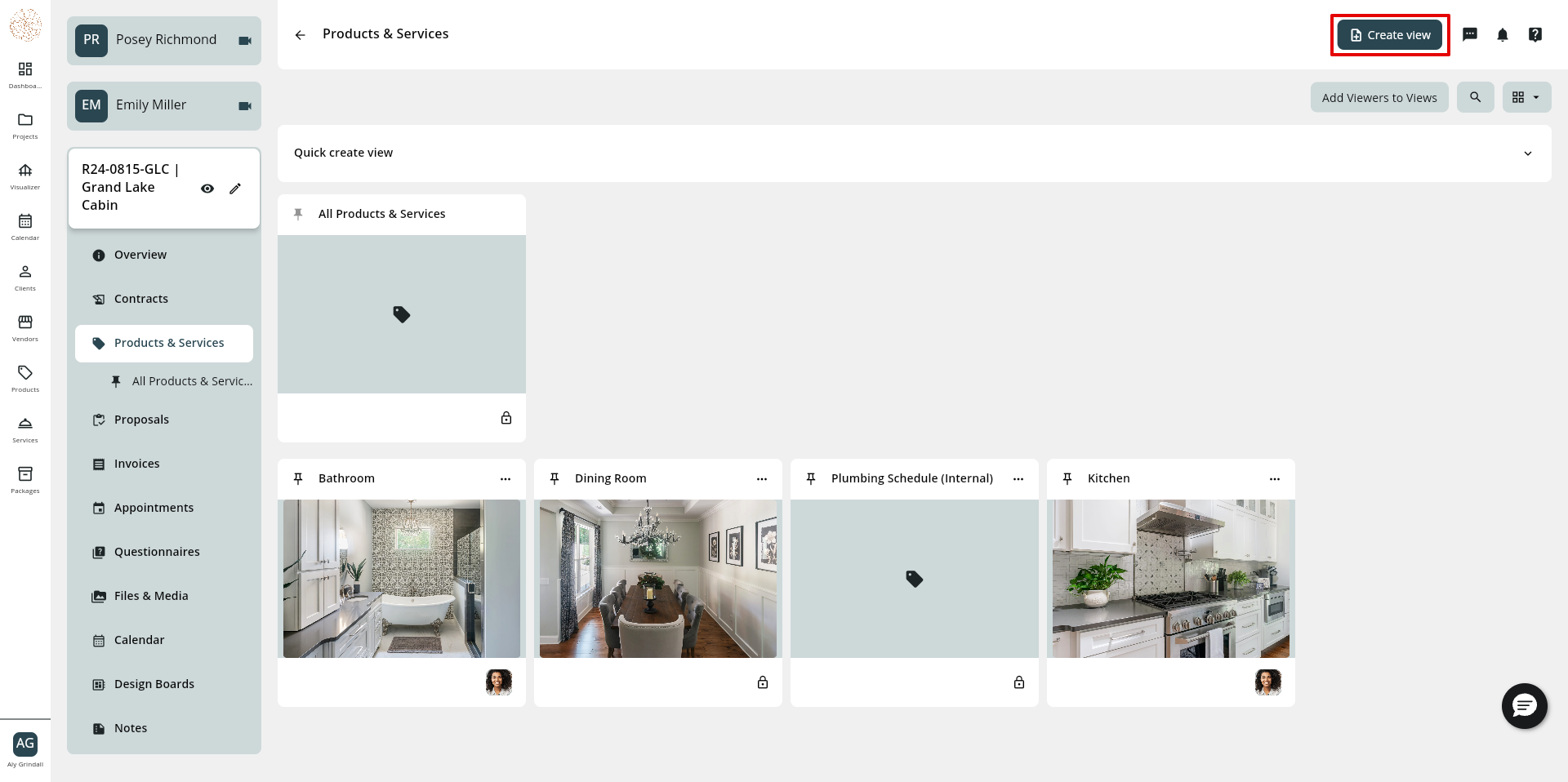Select Contracts in project menu
This screenshot has width=1568, height=782.
tap(164, 299)
